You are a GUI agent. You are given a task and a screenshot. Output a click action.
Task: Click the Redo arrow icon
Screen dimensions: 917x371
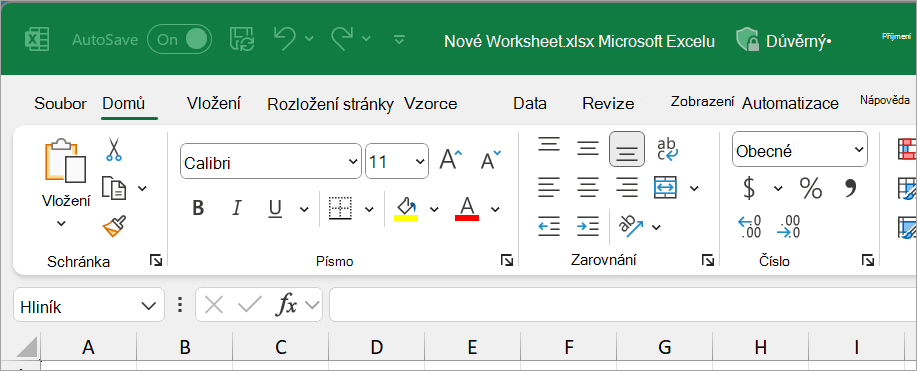coord(343,38)
